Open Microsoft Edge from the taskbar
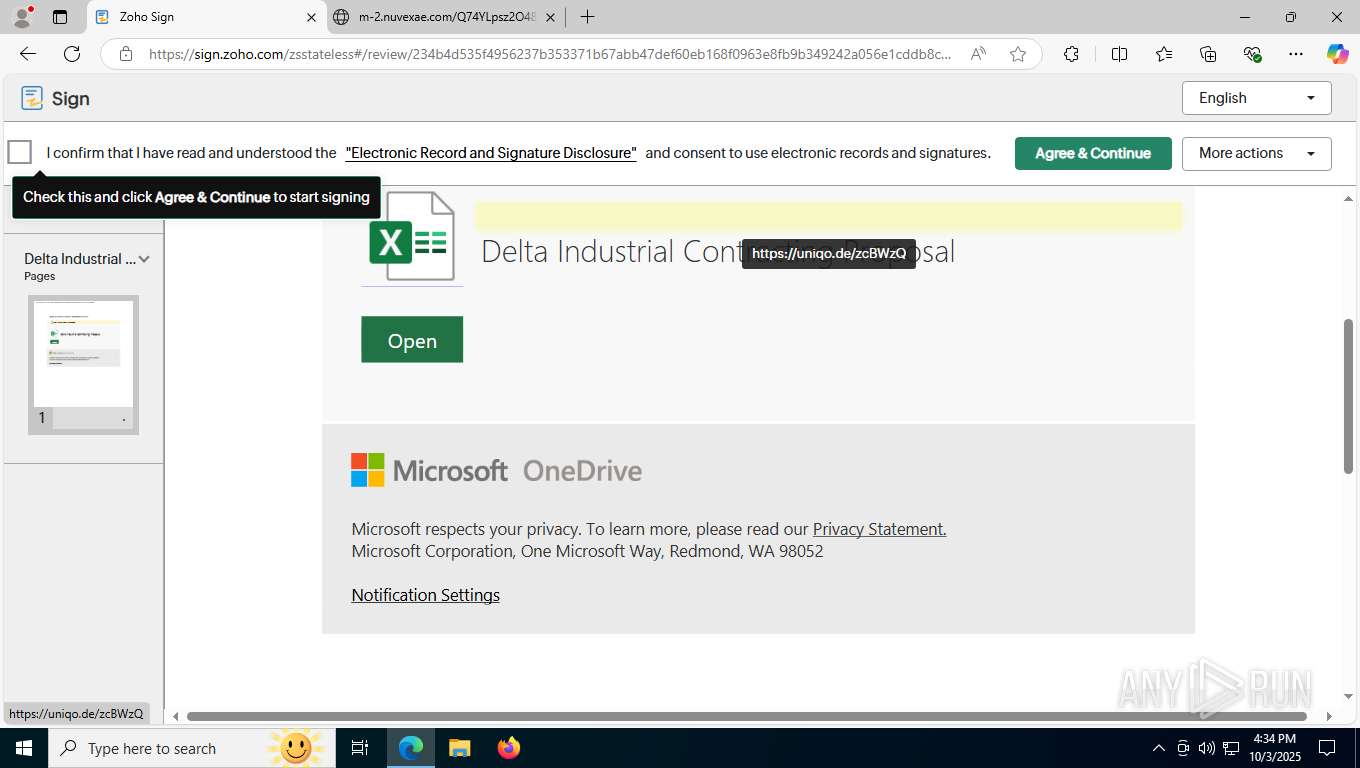This screenshot has width=1360, height=768. click(x=411, y=748)
